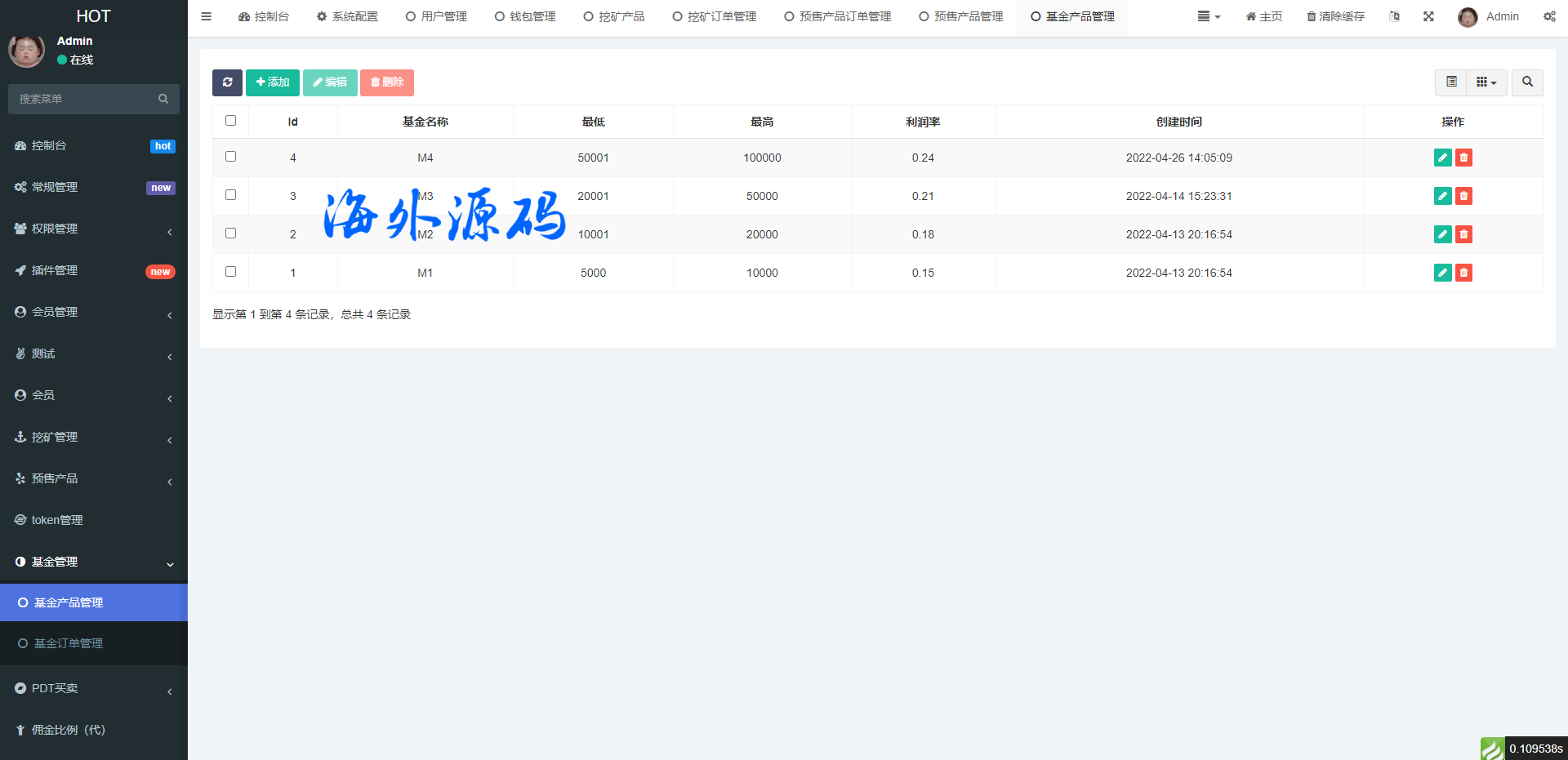The image size is (1568, 760).
Task: Open the settings cogs icon at top right
Action: [x=1549, y=16]
